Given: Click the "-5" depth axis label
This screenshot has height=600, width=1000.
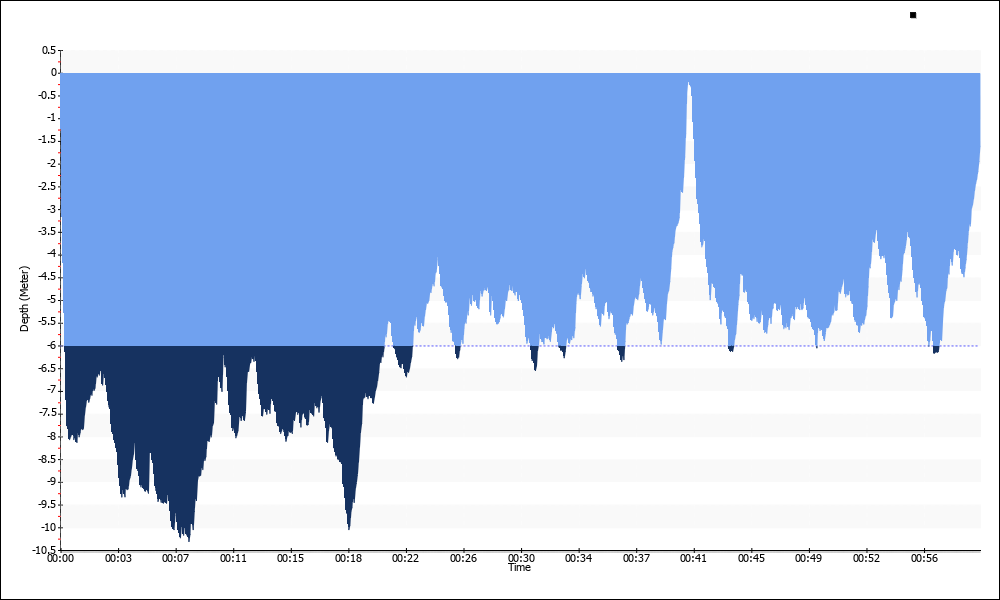Looking at the screenshot, I should 52,300.
